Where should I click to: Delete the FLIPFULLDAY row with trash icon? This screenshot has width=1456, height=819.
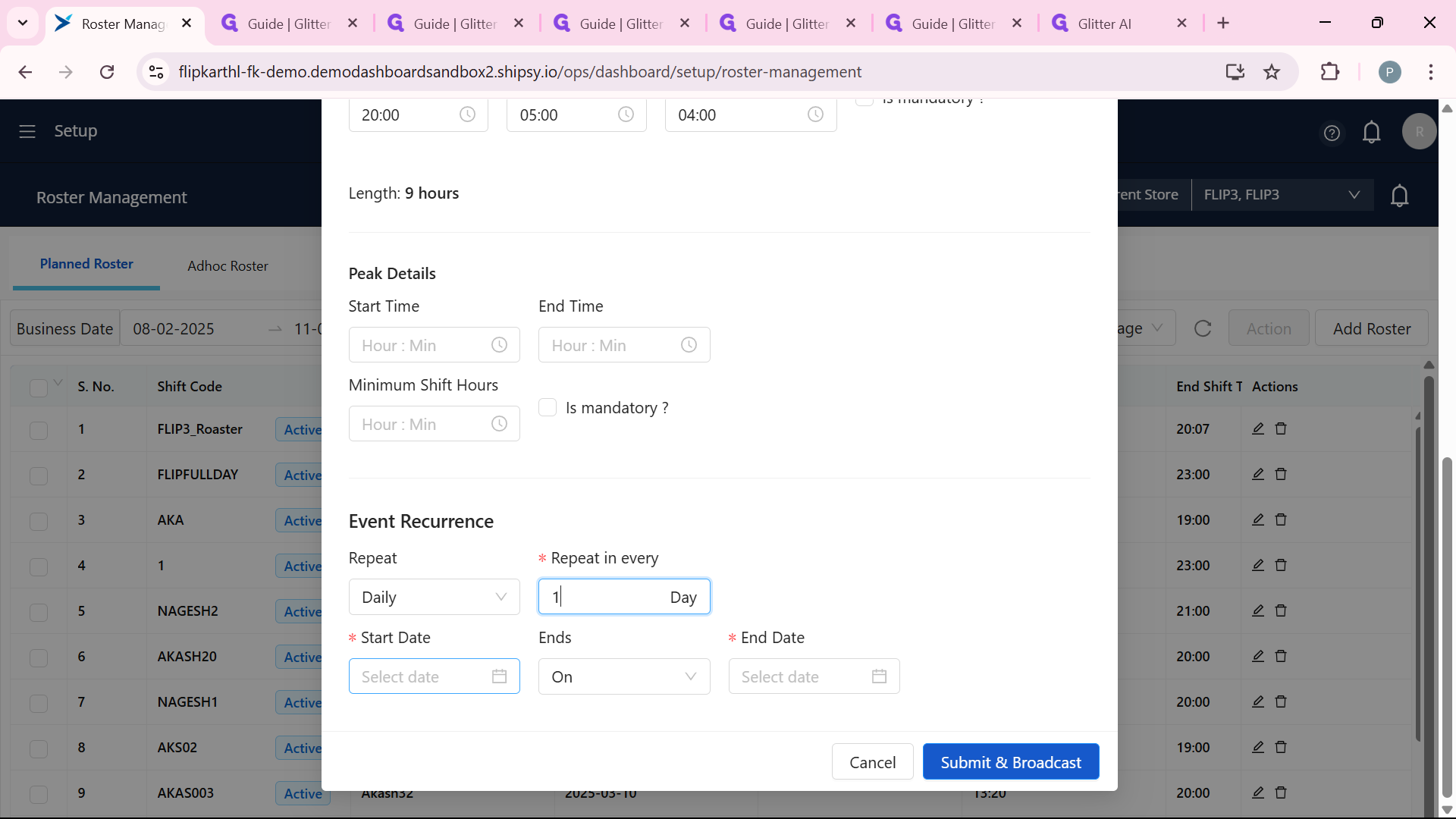click(1281, 474)
